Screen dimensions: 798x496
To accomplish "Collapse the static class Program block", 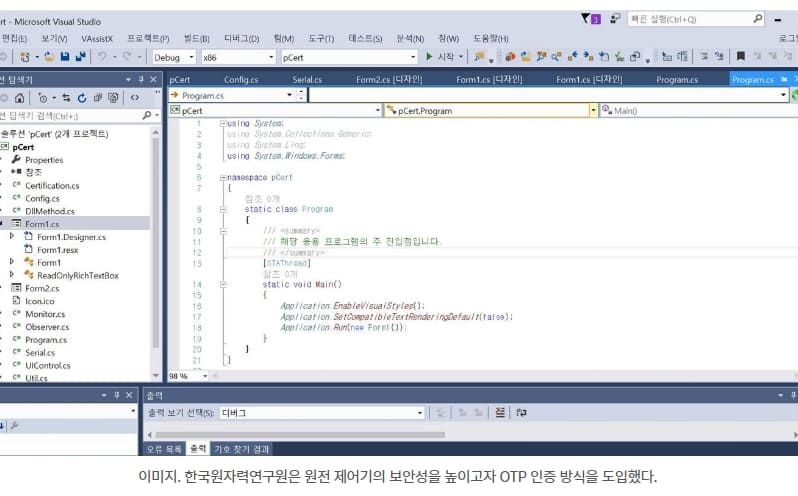I will (223, 209).
